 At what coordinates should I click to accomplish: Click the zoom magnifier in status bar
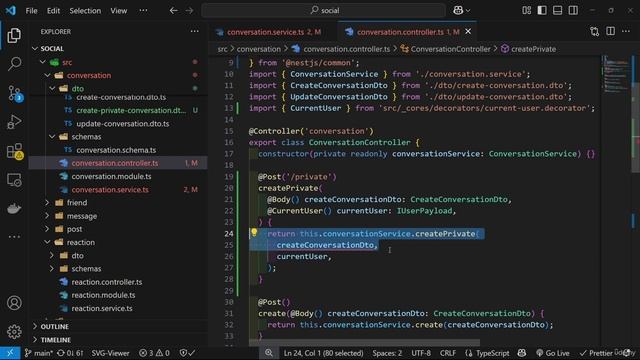click(x=269, y=353)
